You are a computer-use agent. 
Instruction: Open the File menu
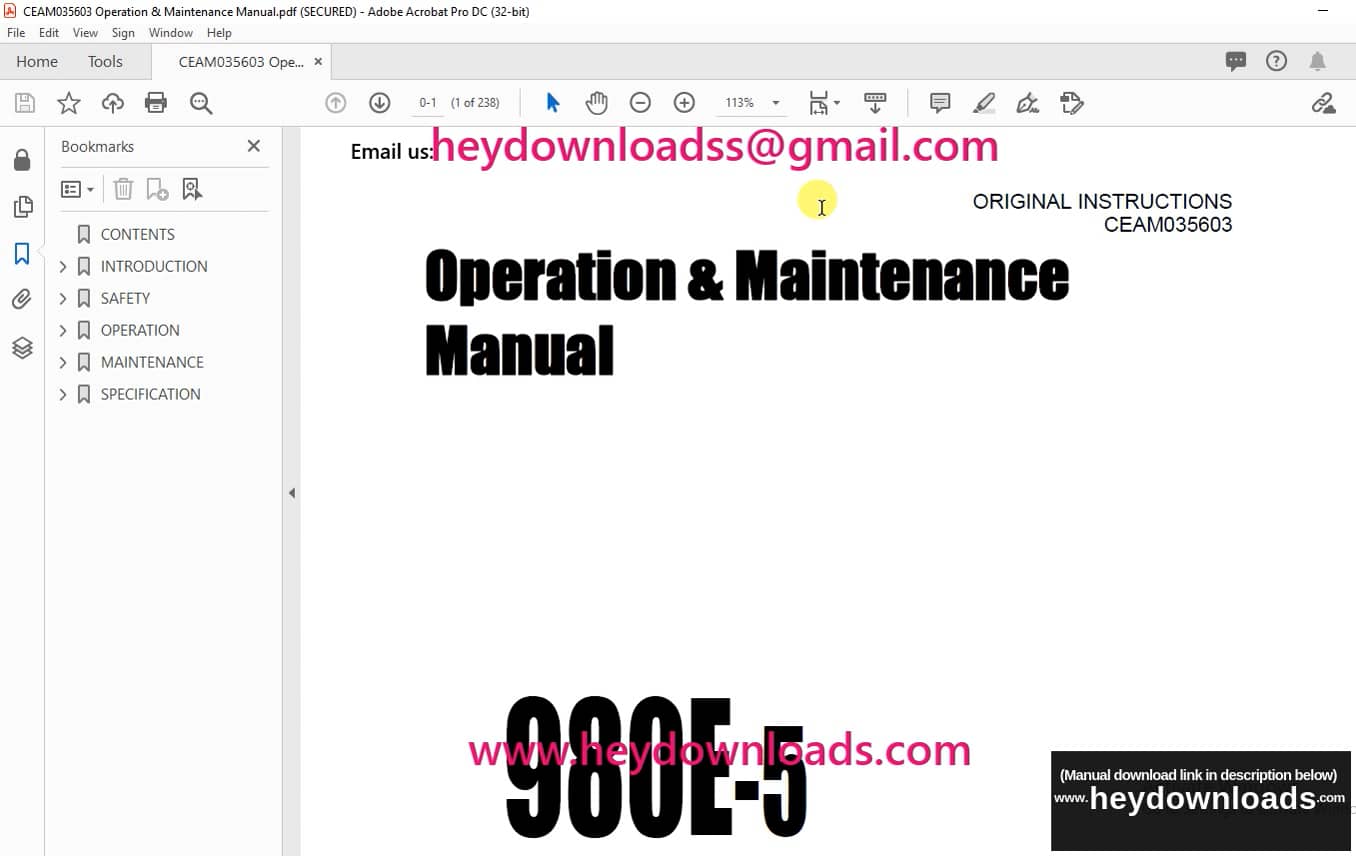[x=16, y=33]
